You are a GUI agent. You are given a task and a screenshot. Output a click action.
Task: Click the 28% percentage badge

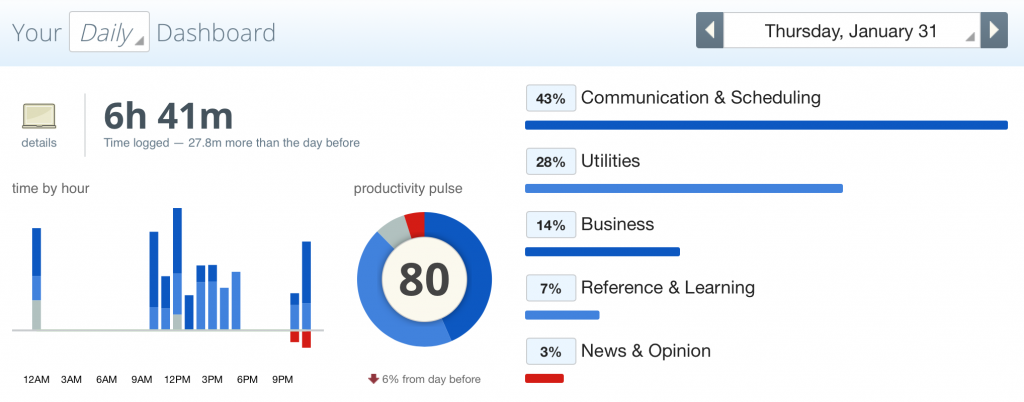coord(551,162)
